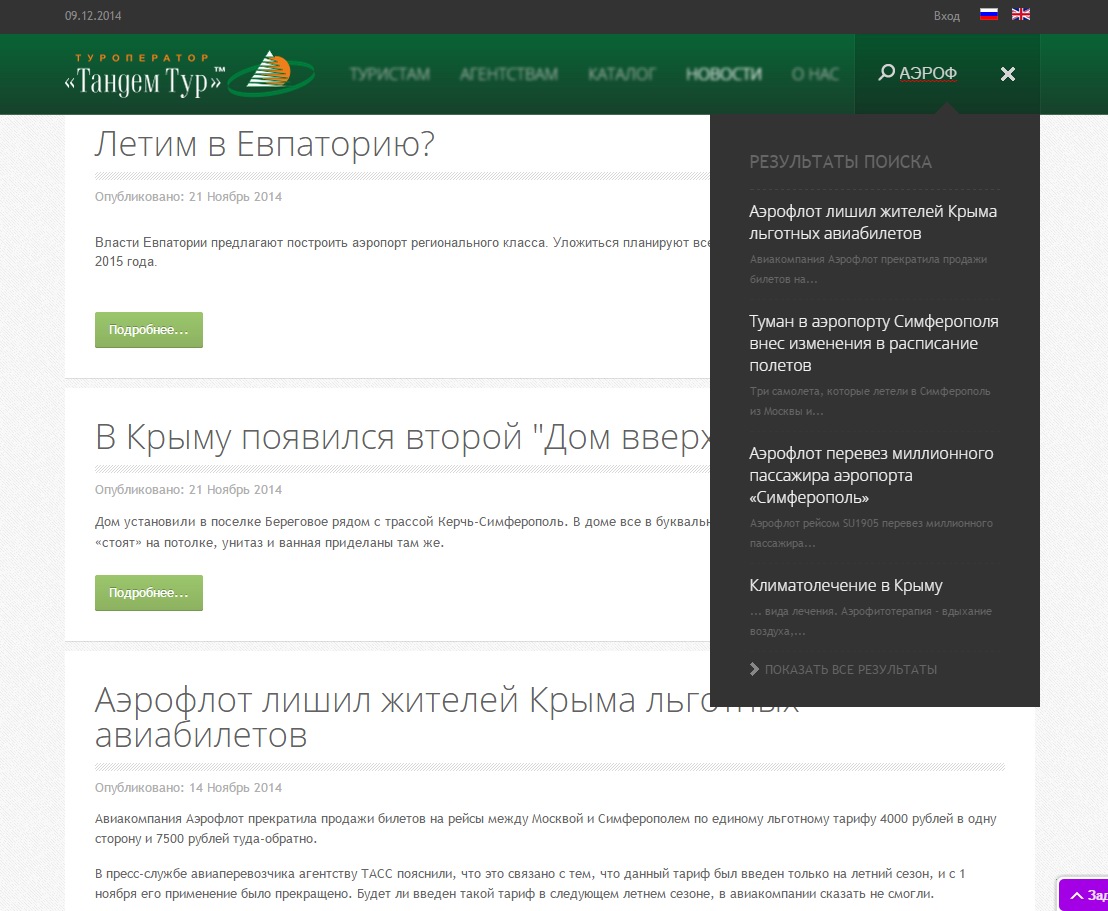The image size is (1108, 911).
Task: Open result about миллионного пассажира
Action: tap(871, 475)
